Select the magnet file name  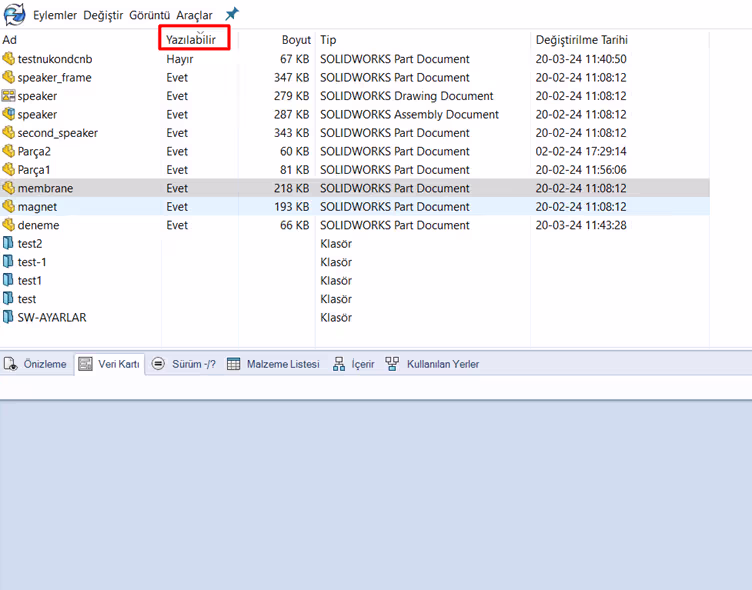point(37,207)
